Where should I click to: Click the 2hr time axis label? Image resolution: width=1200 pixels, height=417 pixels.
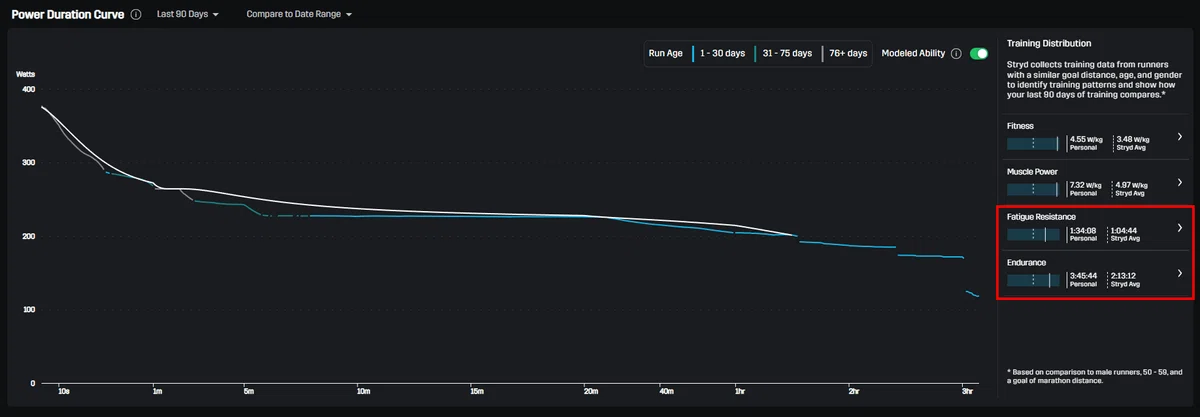click(853, 391)
